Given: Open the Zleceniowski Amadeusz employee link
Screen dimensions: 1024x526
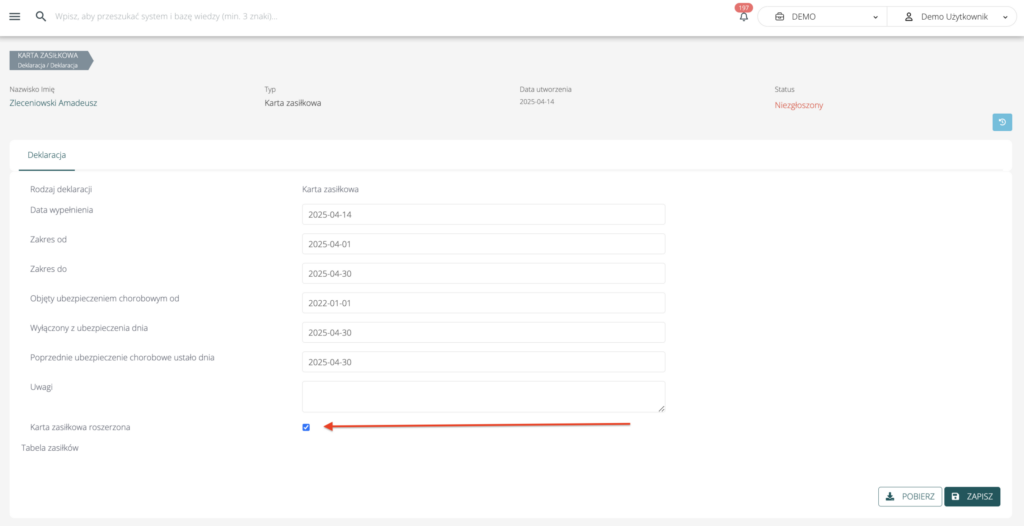Looking at the screenshot, I should (x=53, y=103).
